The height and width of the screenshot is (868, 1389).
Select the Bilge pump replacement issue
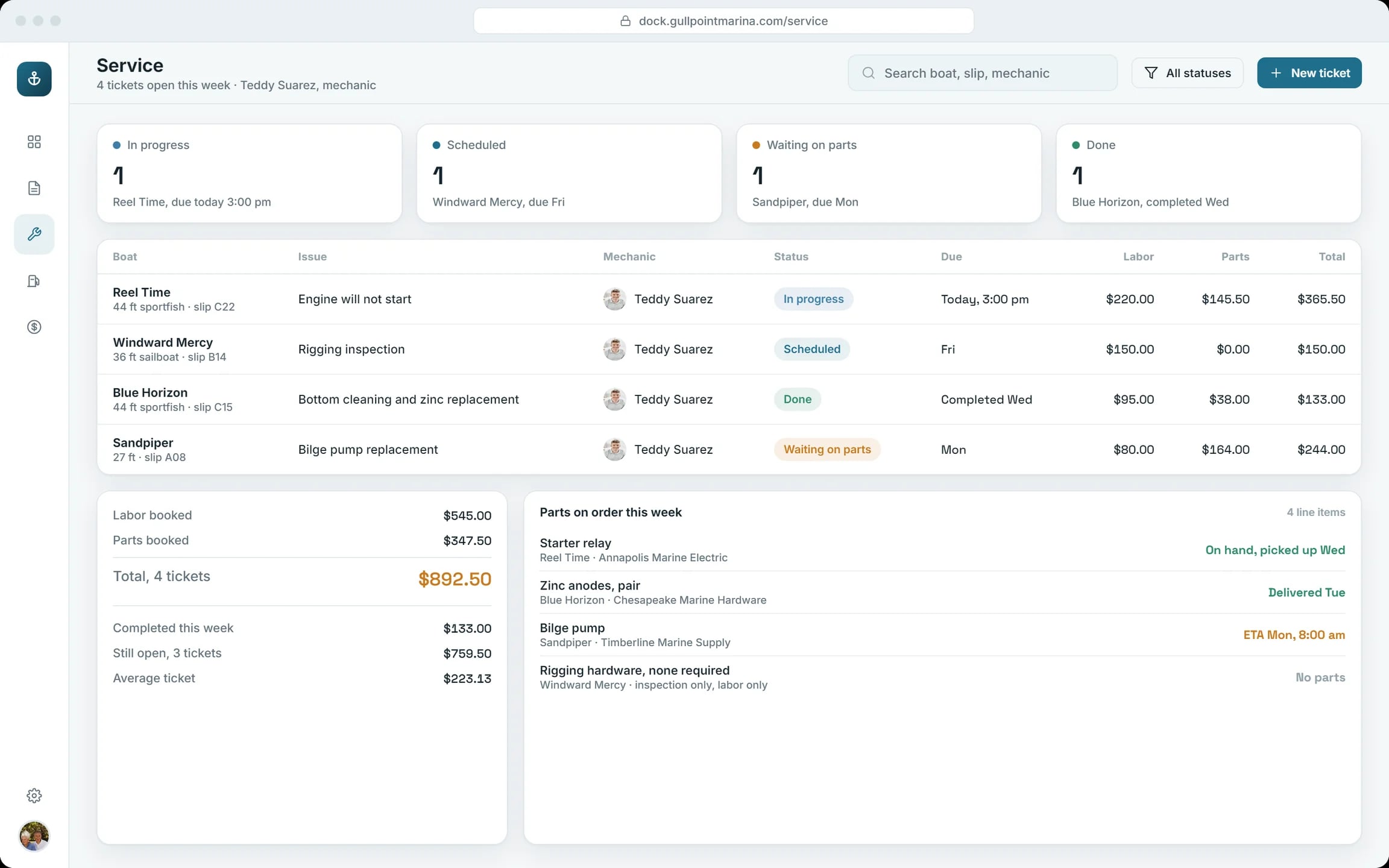(368, 450)
